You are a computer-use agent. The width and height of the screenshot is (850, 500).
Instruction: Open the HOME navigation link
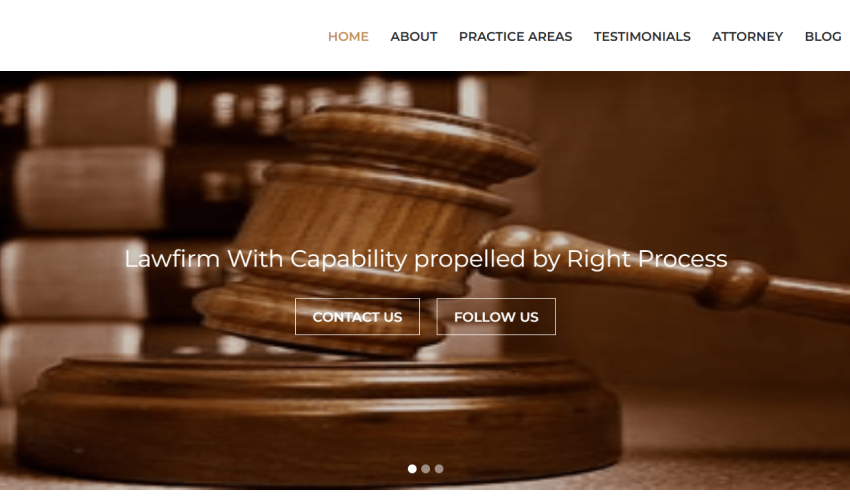[x=348, y=36]
